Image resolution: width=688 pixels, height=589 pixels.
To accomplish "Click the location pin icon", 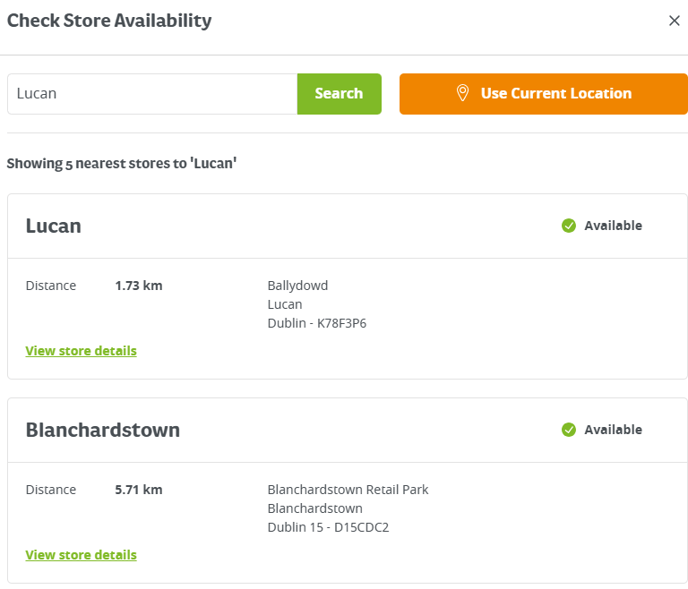I will pyautogui.click(x=462, y=93).
